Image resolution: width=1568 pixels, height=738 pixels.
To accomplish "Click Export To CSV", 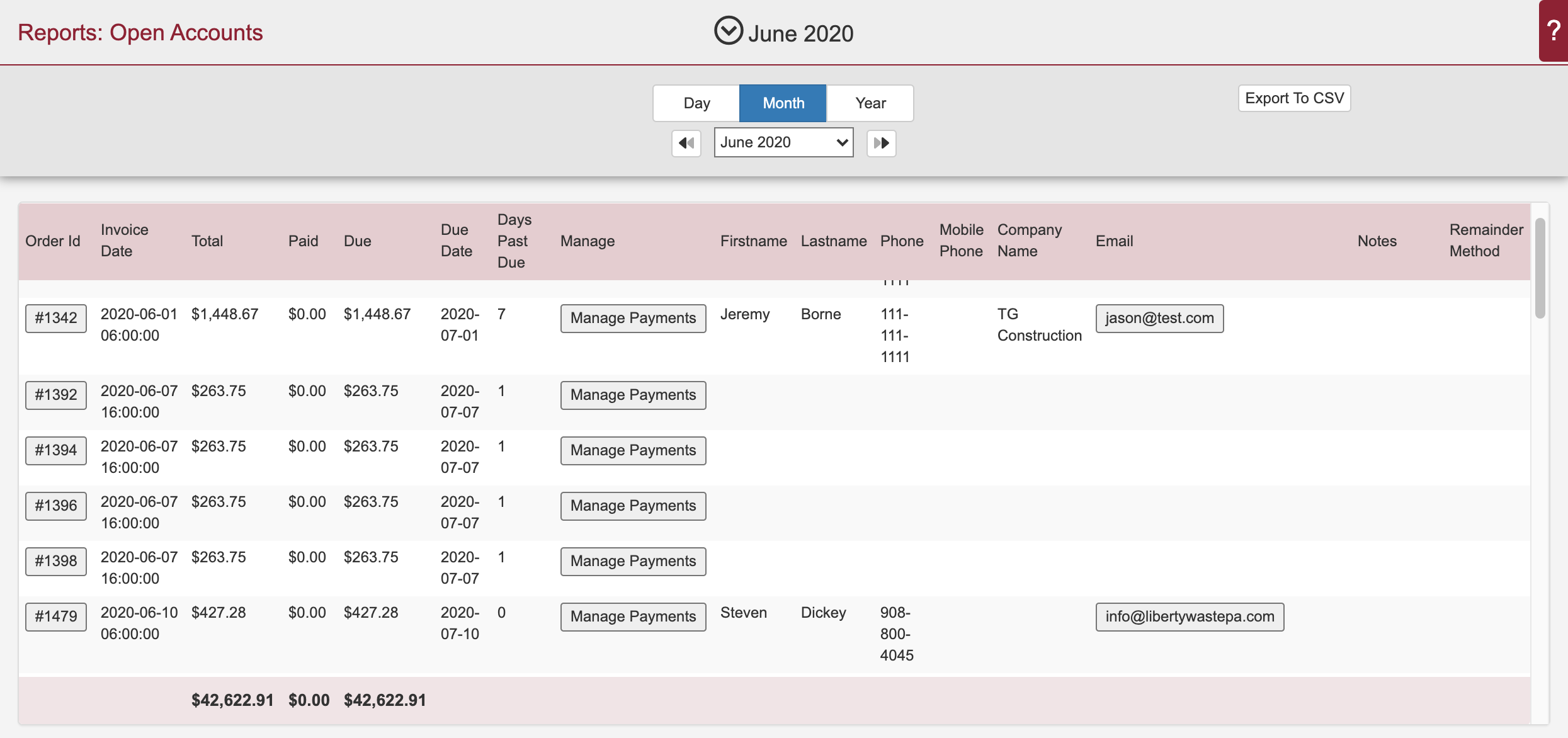I will [x=1294, y=98].
